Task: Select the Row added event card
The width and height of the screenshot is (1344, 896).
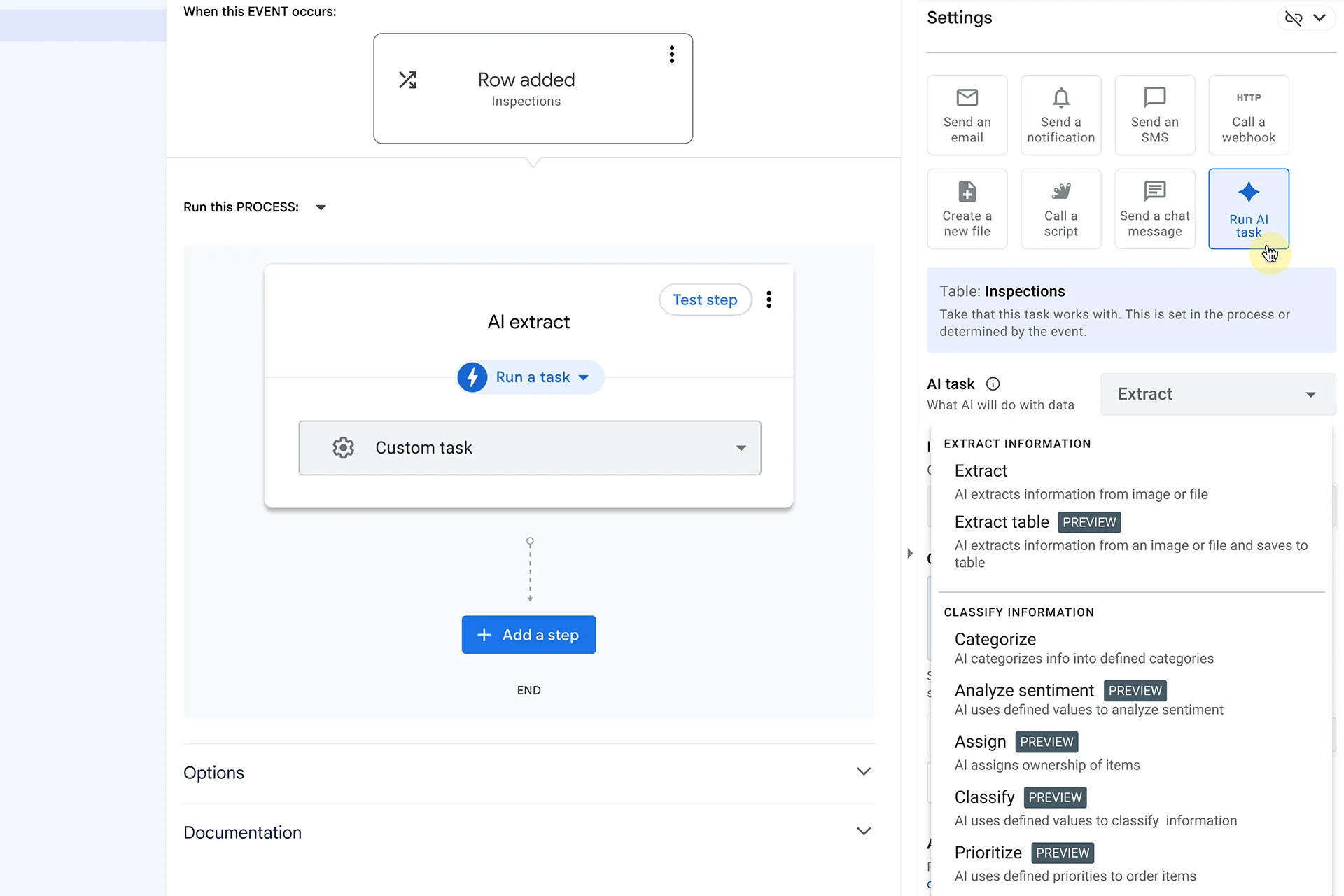Action: 533,89
